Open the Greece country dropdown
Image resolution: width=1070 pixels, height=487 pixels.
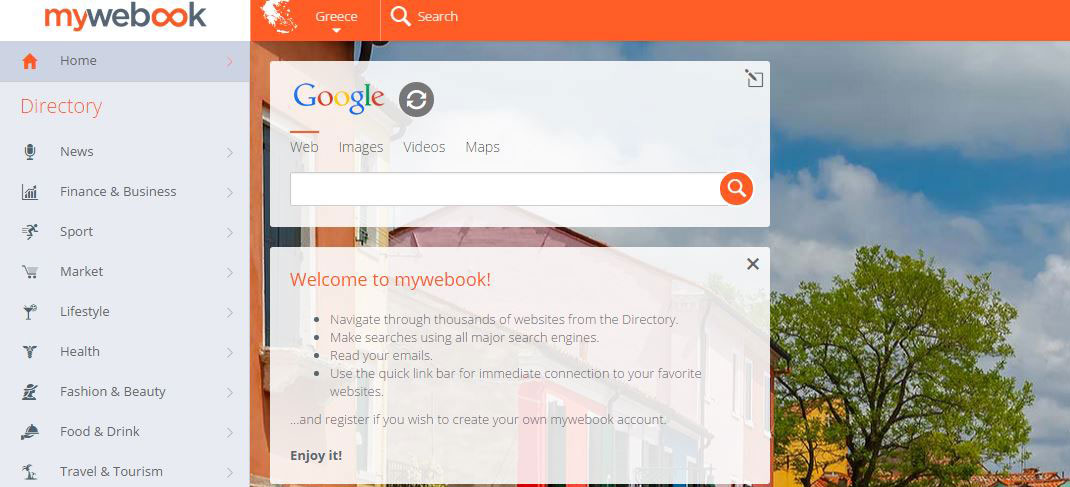pos(336,20)
